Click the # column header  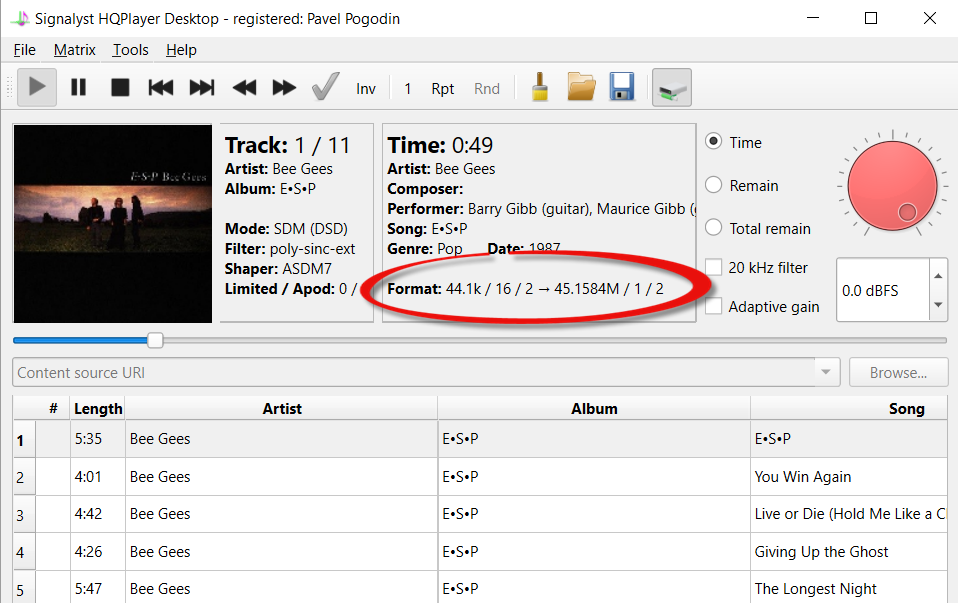(53, 409)
